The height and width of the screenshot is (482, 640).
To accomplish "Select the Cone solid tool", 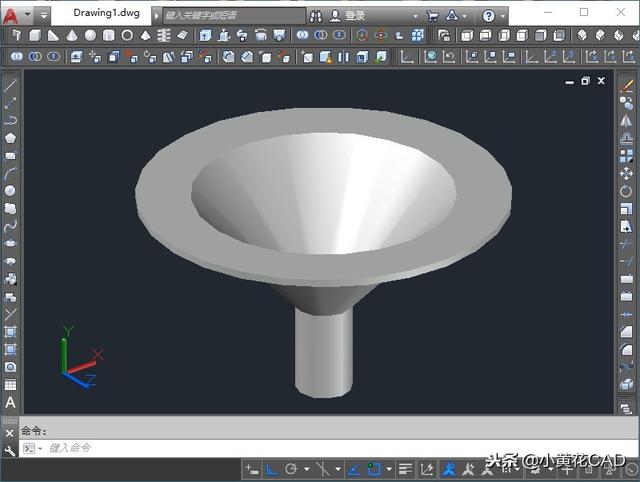I will [72, 36].
